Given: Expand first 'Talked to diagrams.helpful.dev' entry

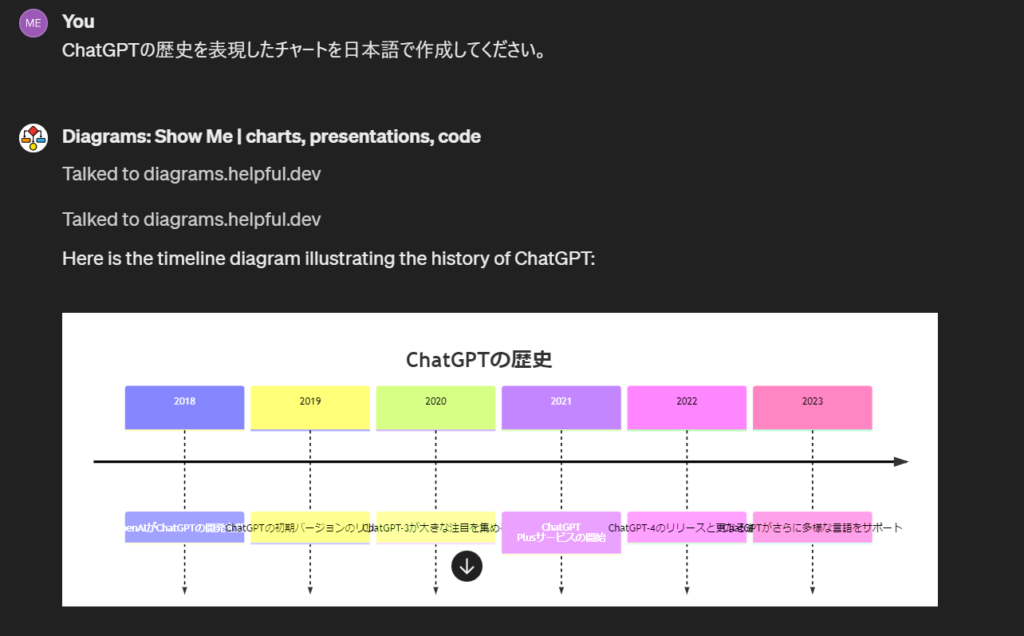Looking at the screenshot, I should click(x=191, y=174).
